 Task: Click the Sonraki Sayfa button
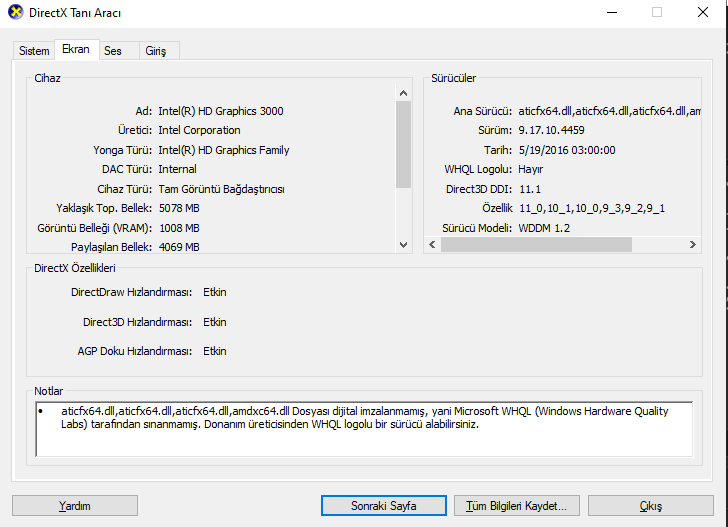coord(384,506)
